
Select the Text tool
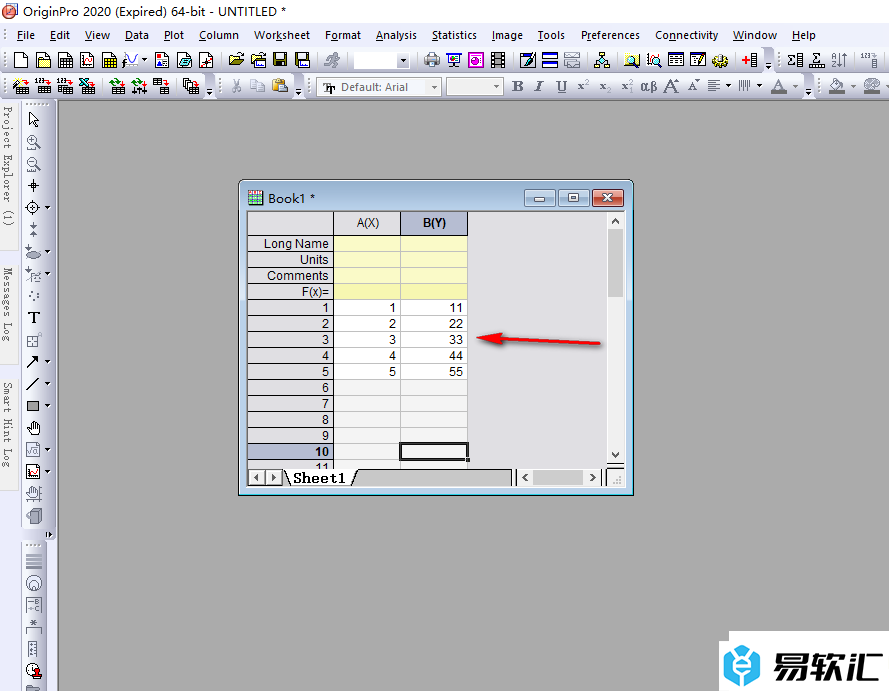point(33,317)
